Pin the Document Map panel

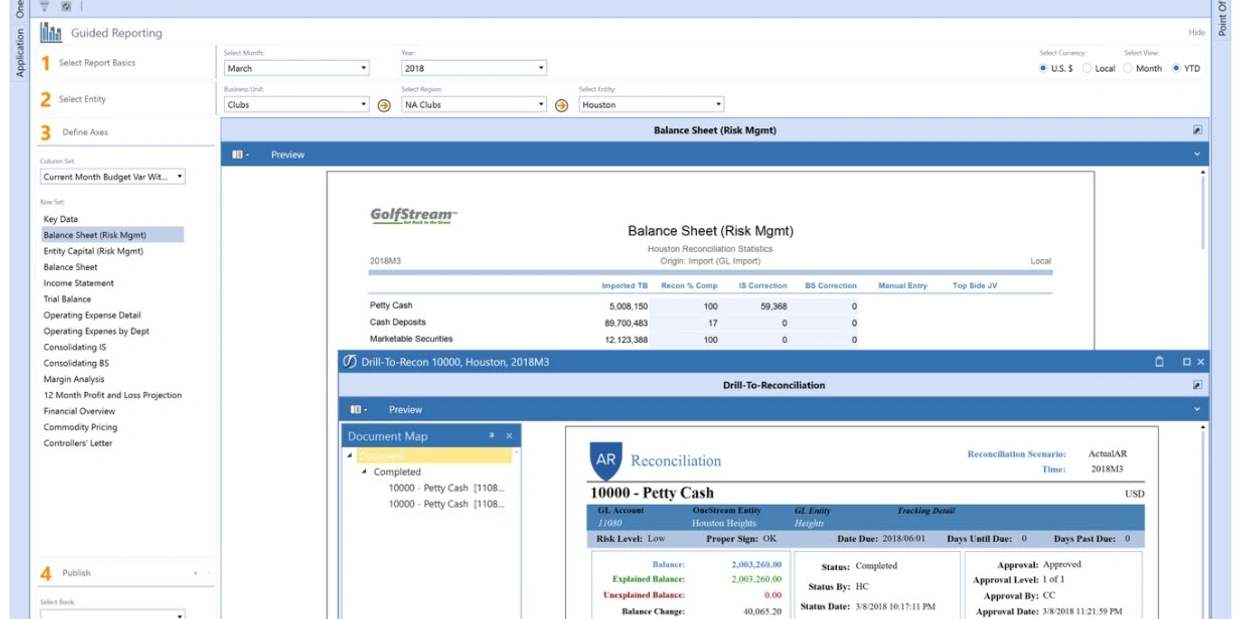492,436
